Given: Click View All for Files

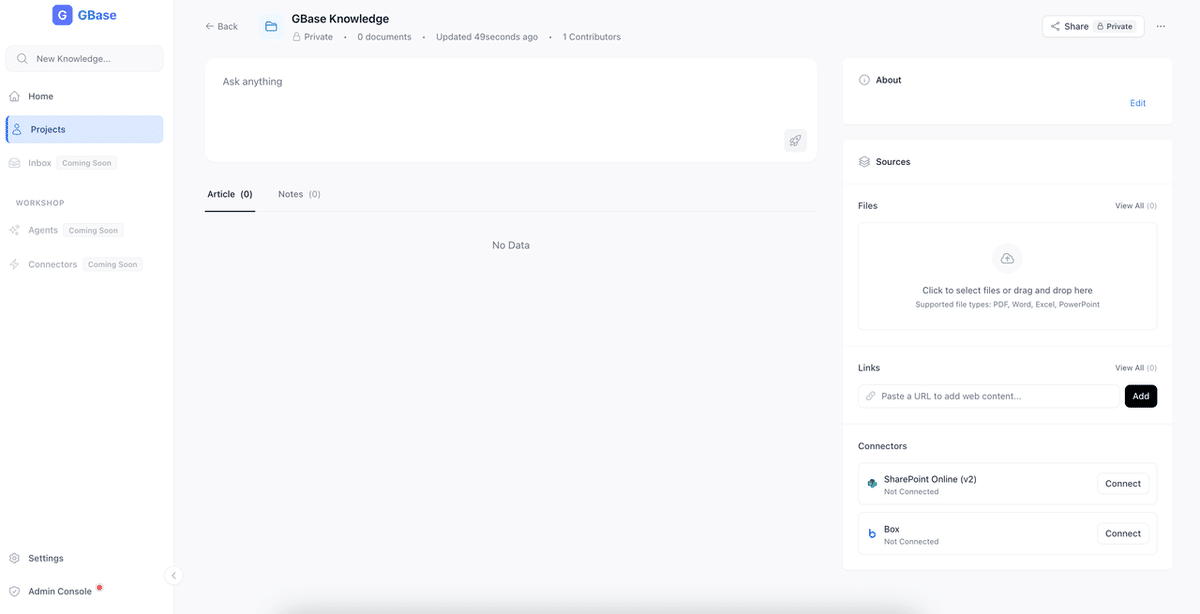Looking at the screenshot, I should (1135, 206).
